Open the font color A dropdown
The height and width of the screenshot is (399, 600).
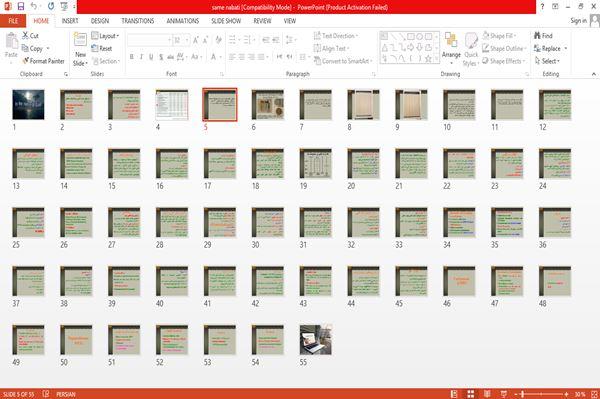click(221, 57)
